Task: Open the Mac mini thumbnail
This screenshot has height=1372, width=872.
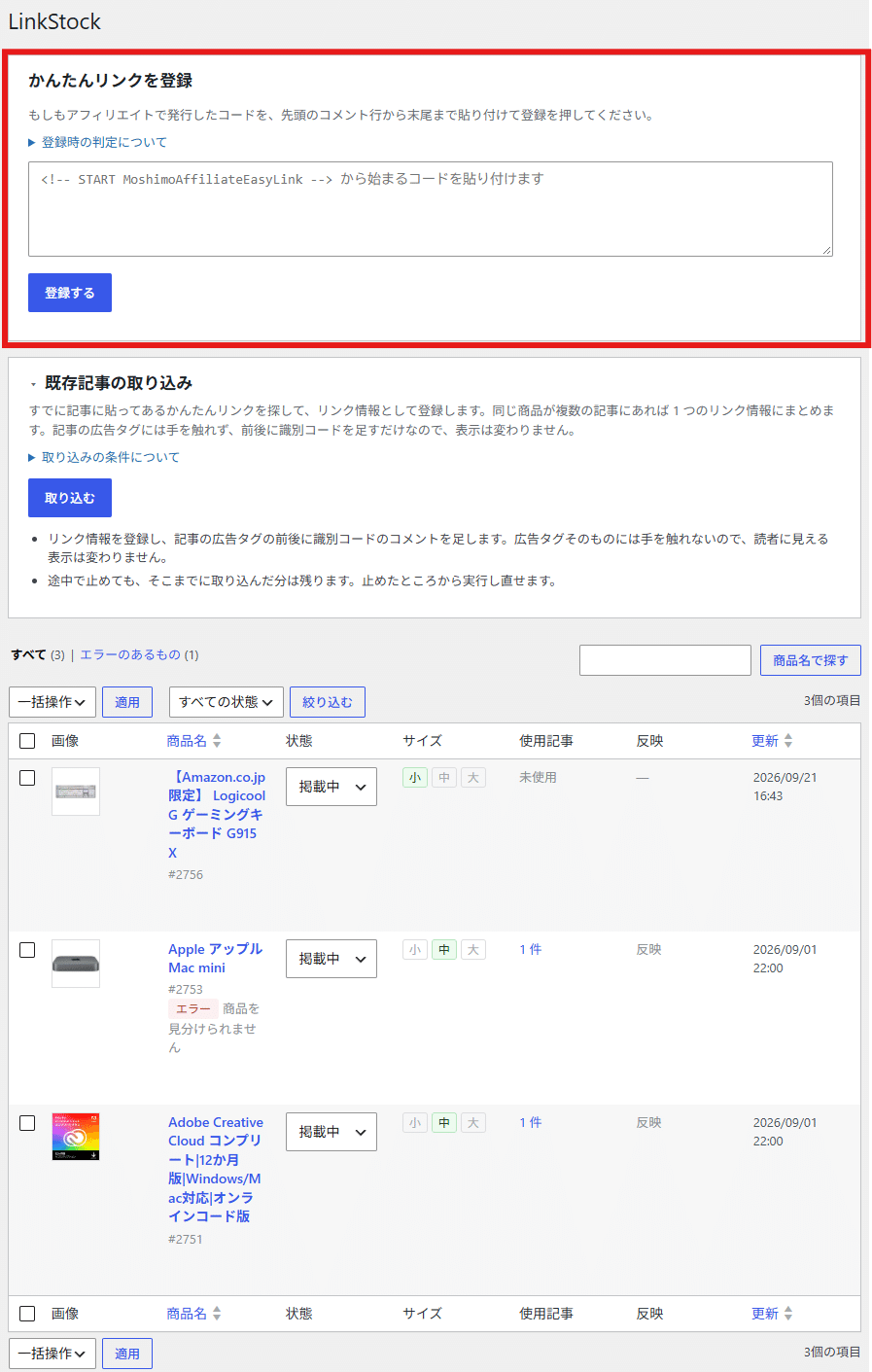Action: [x=76, y=964]
